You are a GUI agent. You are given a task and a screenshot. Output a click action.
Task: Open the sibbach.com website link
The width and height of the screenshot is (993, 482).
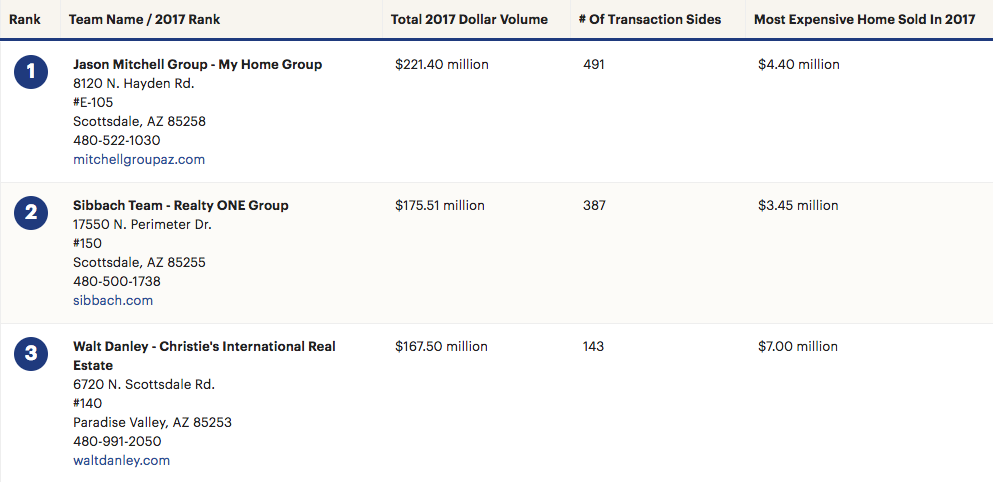click(x=113, y=301)
